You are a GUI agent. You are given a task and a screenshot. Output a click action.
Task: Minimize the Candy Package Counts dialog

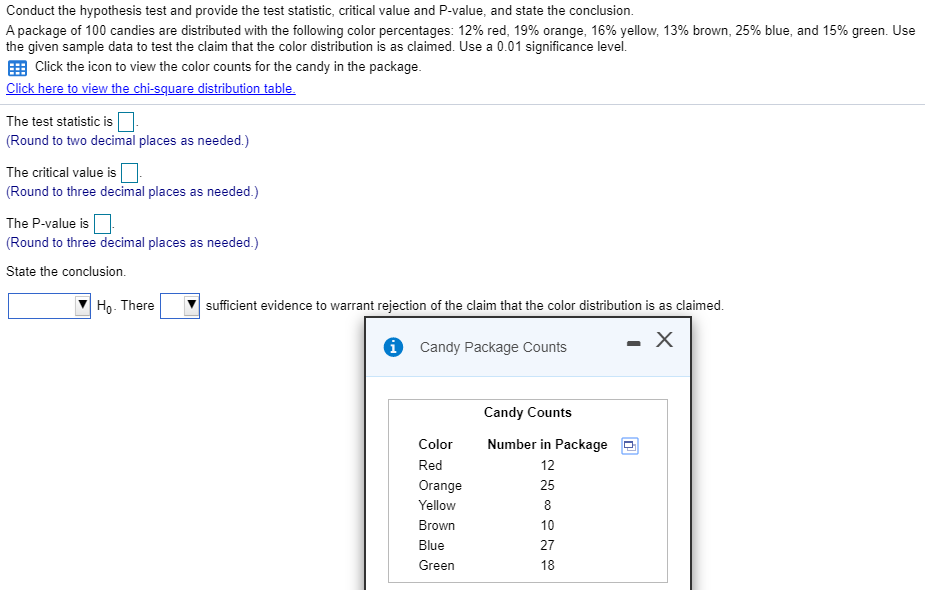point(632,341)
